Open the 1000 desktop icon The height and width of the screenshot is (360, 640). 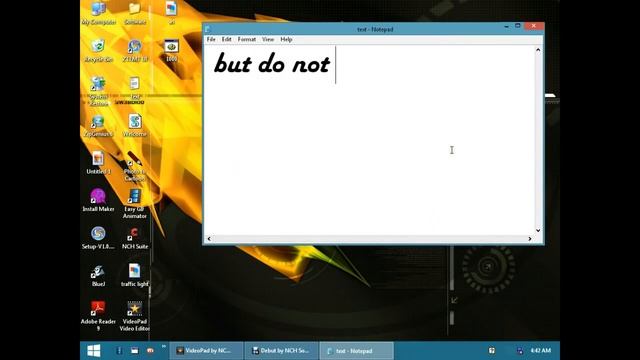(171, 50)
